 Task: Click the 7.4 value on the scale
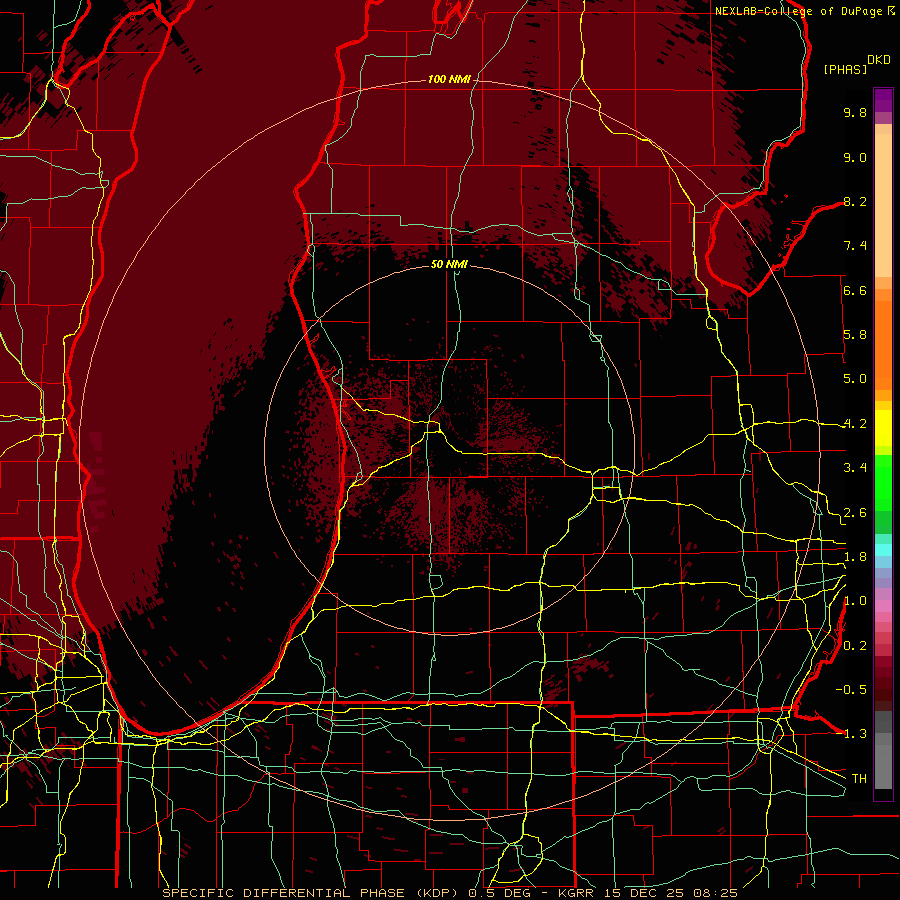855,246
